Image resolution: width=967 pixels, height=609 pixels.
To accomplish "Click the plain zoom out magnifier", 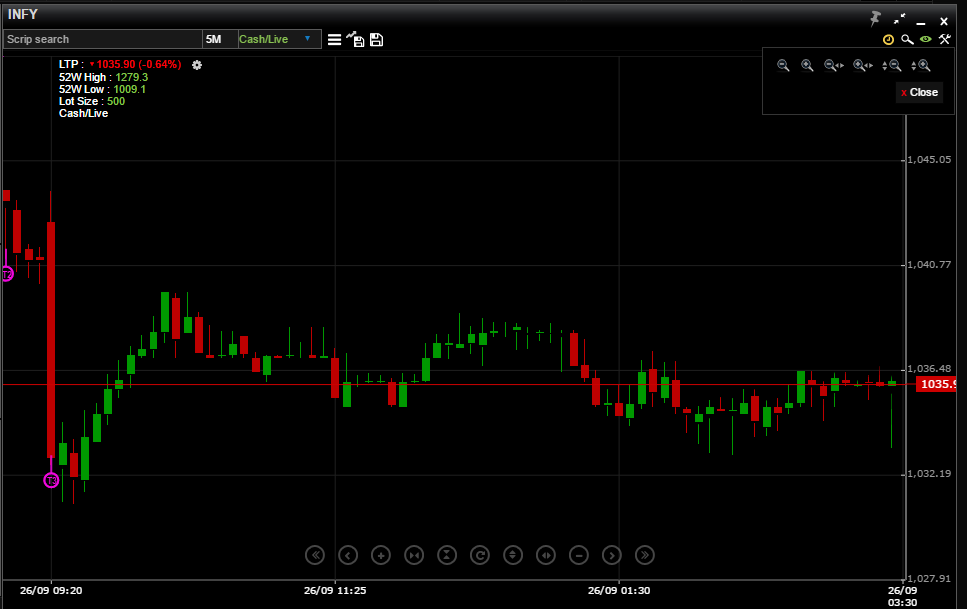I will click(783, 65).
